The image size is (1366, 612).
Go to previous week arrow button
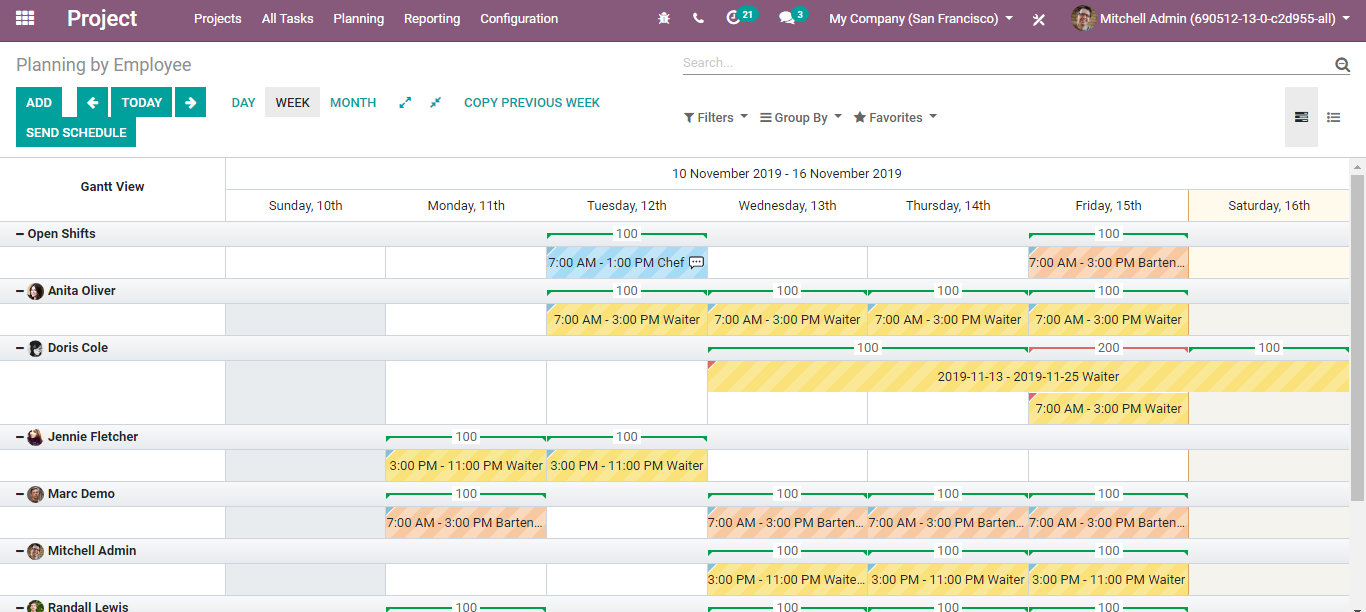coord(92,102)
